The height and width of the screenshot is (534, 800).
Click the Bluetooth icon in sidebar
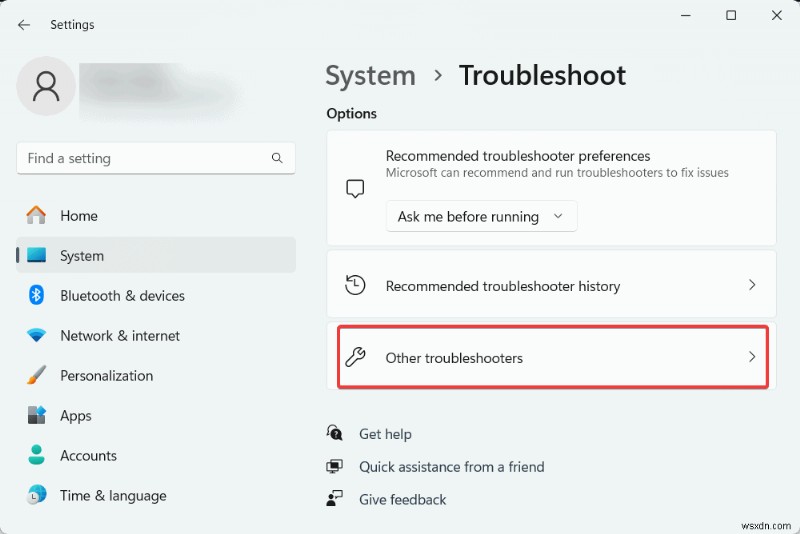click(x=36, y=295)
